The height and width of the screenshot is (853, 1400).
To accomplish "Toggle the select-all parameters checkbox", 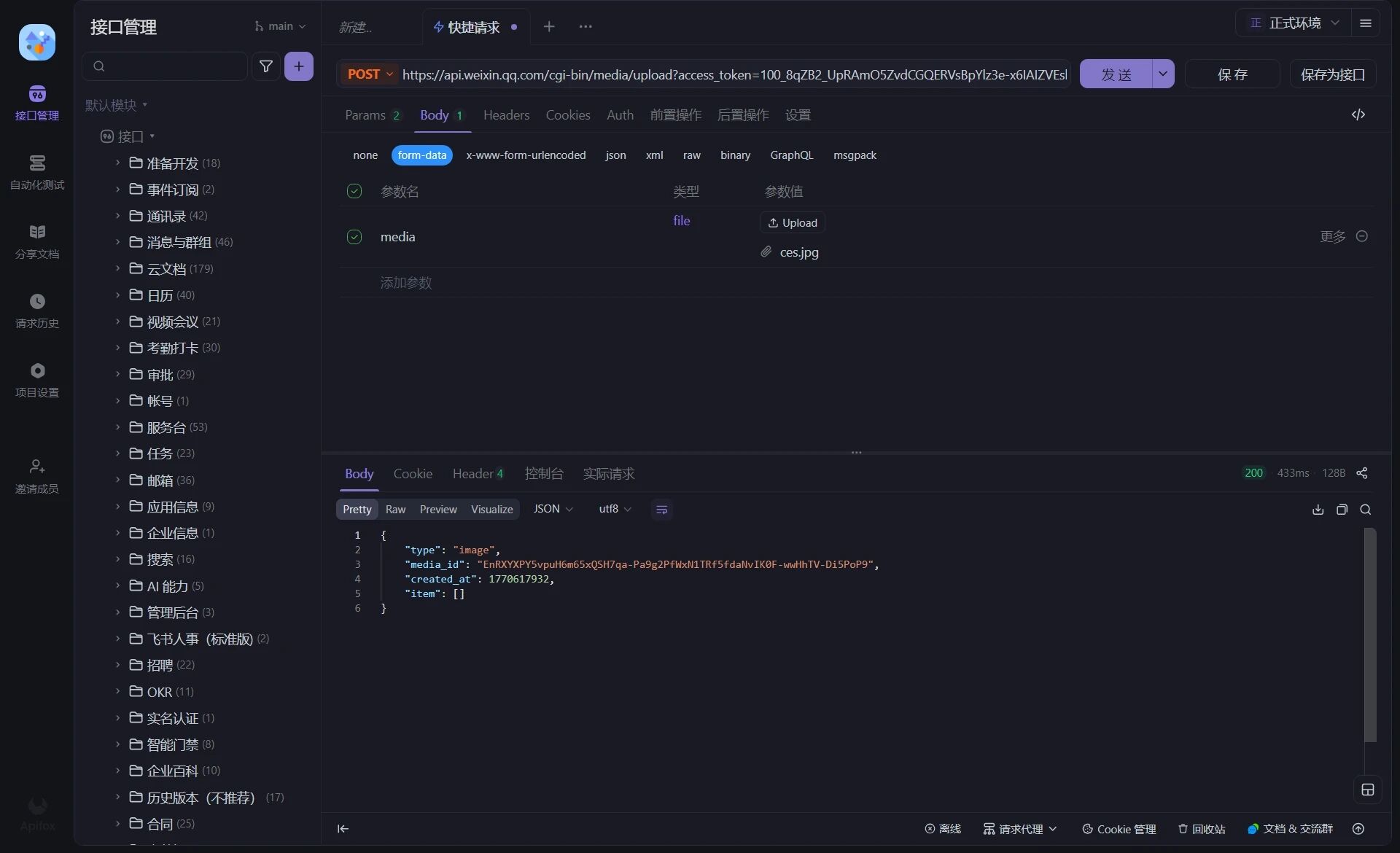I will [354, 191].
